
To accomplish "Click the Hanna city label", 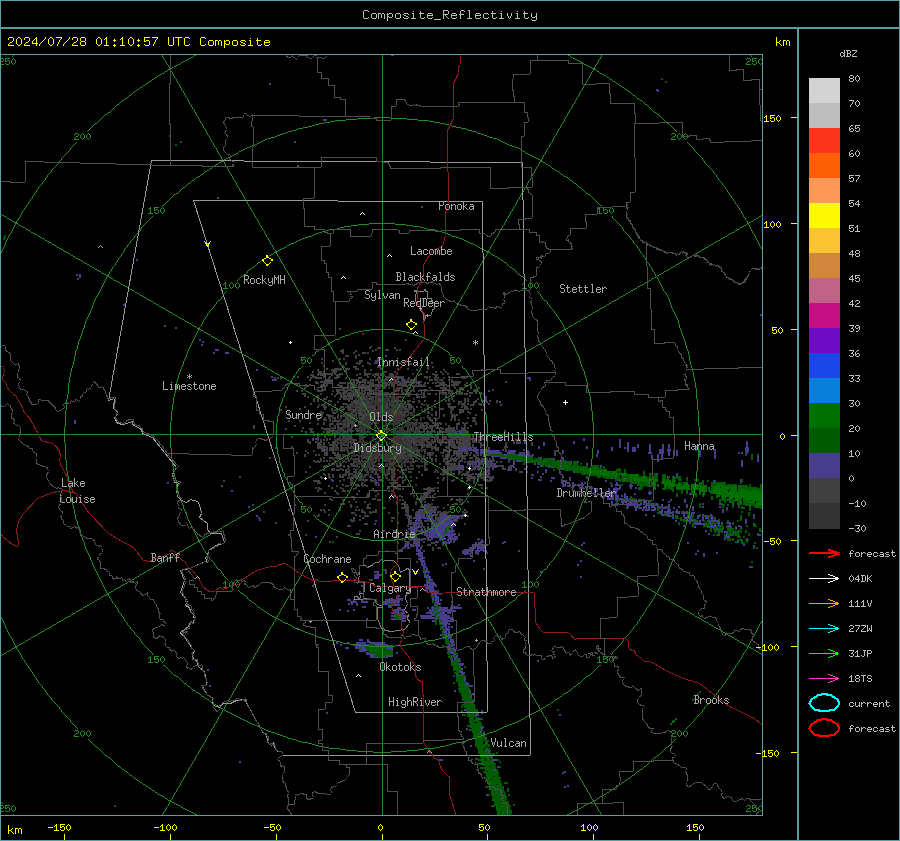I will pos(699,446).
